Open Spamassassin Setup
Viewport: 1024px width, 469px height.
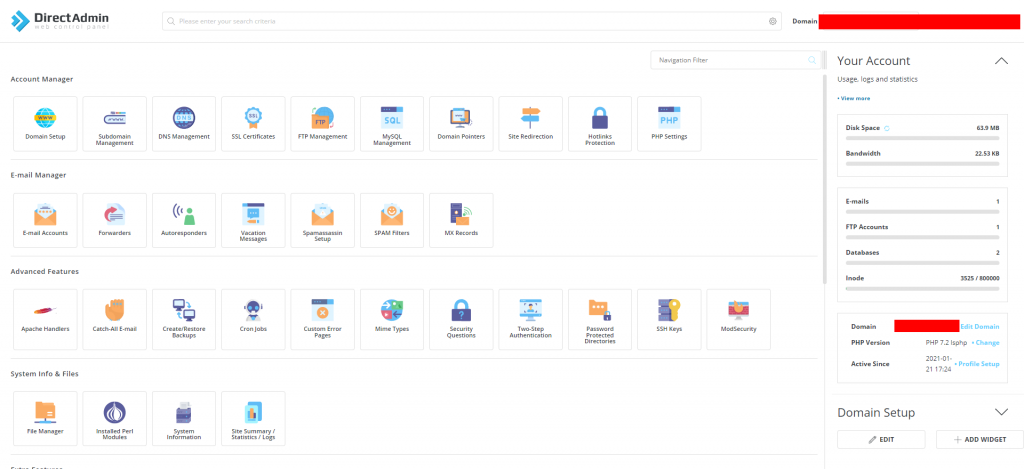(x=323, y=220)
